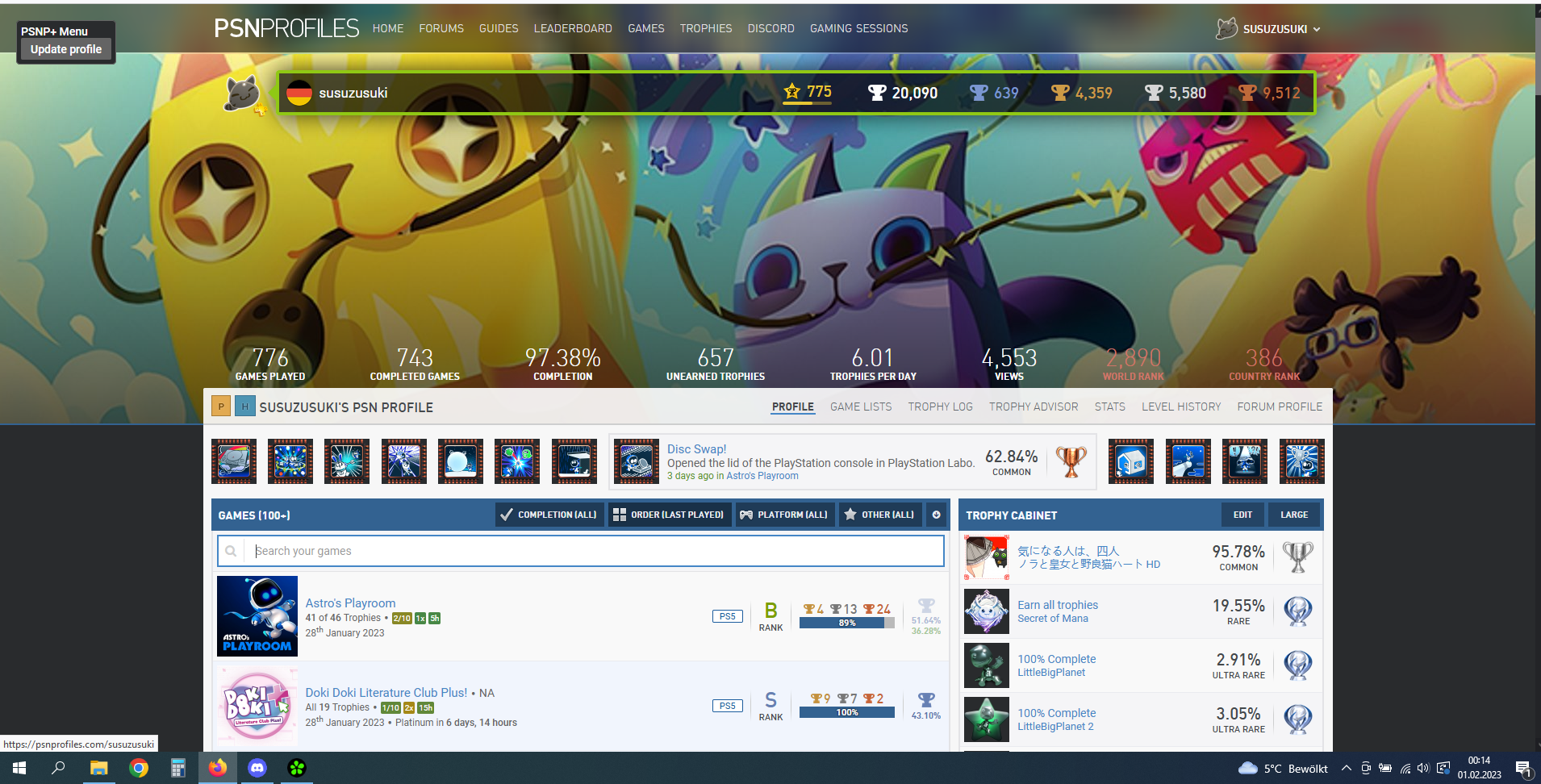
Task: Click the bronze trophy icon showing 9,512
Action: point(1247,93)
